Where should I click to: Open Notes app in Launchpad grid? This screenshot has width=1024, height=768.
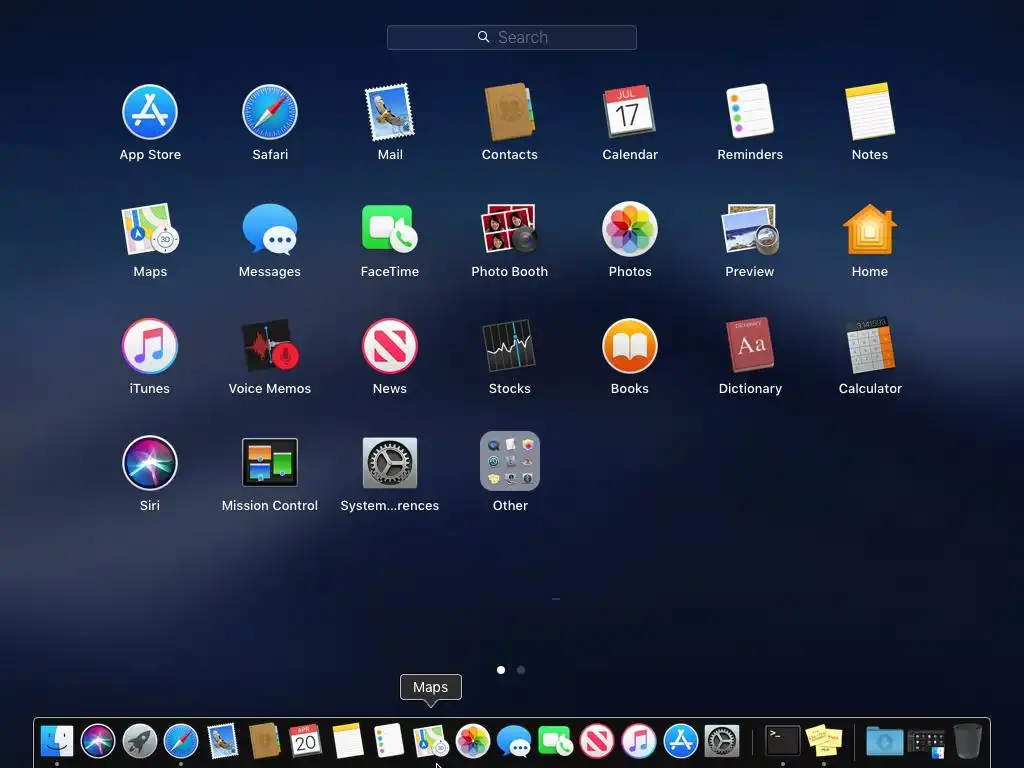(x=870, y=111)
